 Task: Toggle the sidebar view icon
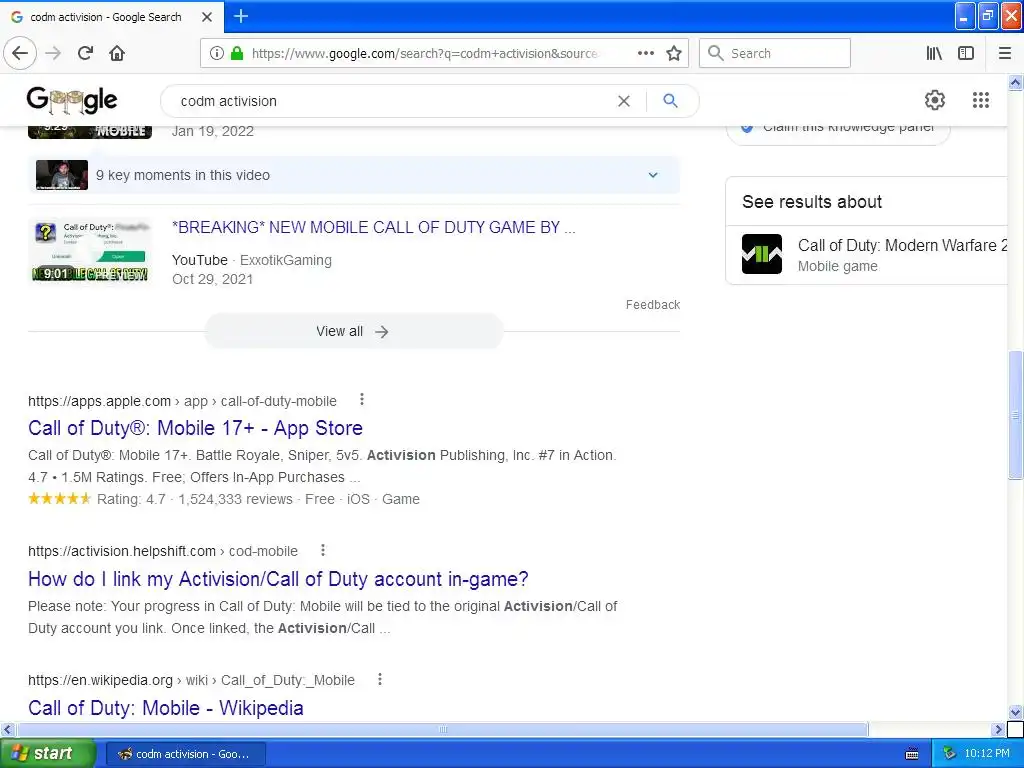click(966, 53)
